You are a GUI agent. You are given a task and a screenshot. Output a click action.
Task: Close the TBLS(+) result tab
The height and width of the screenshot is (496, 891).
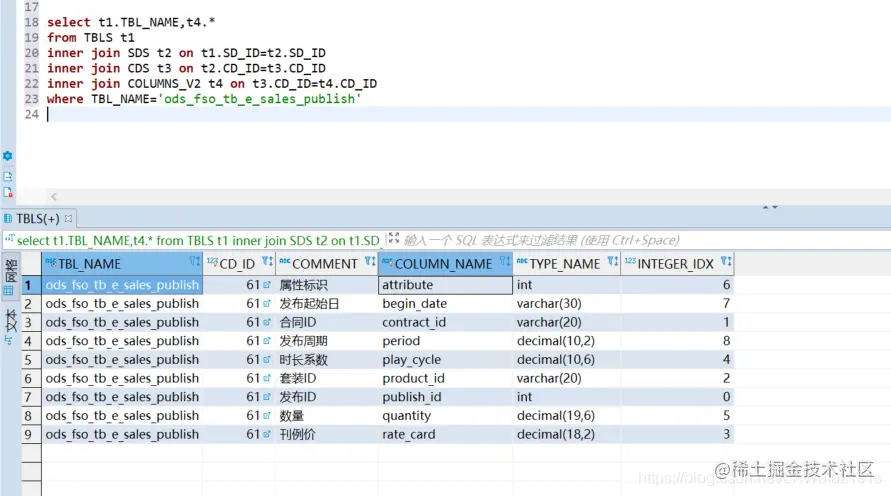pos(68,218)
